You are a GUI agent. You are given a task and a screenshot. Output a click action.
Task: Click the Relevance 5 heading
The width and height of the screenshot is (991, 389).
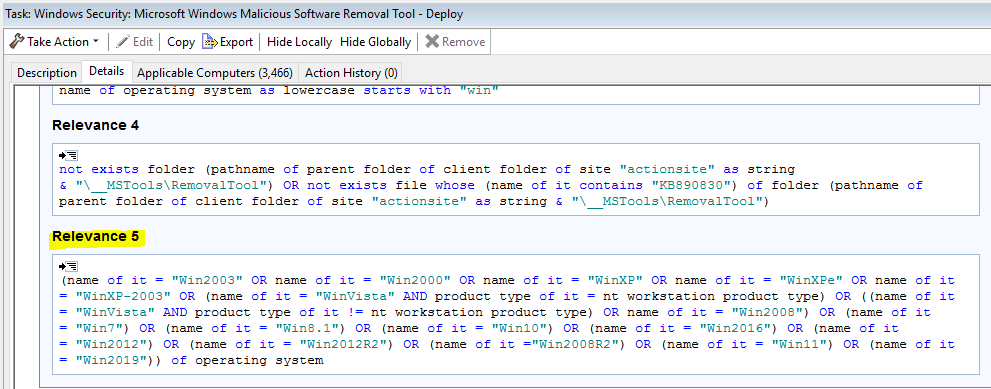coord(95,236)
